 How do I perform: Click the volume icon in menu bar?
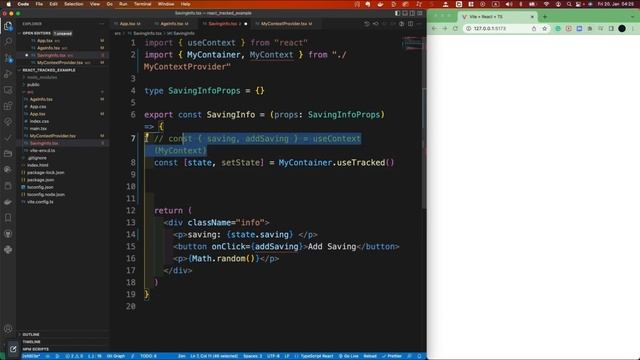coord(508,4)
